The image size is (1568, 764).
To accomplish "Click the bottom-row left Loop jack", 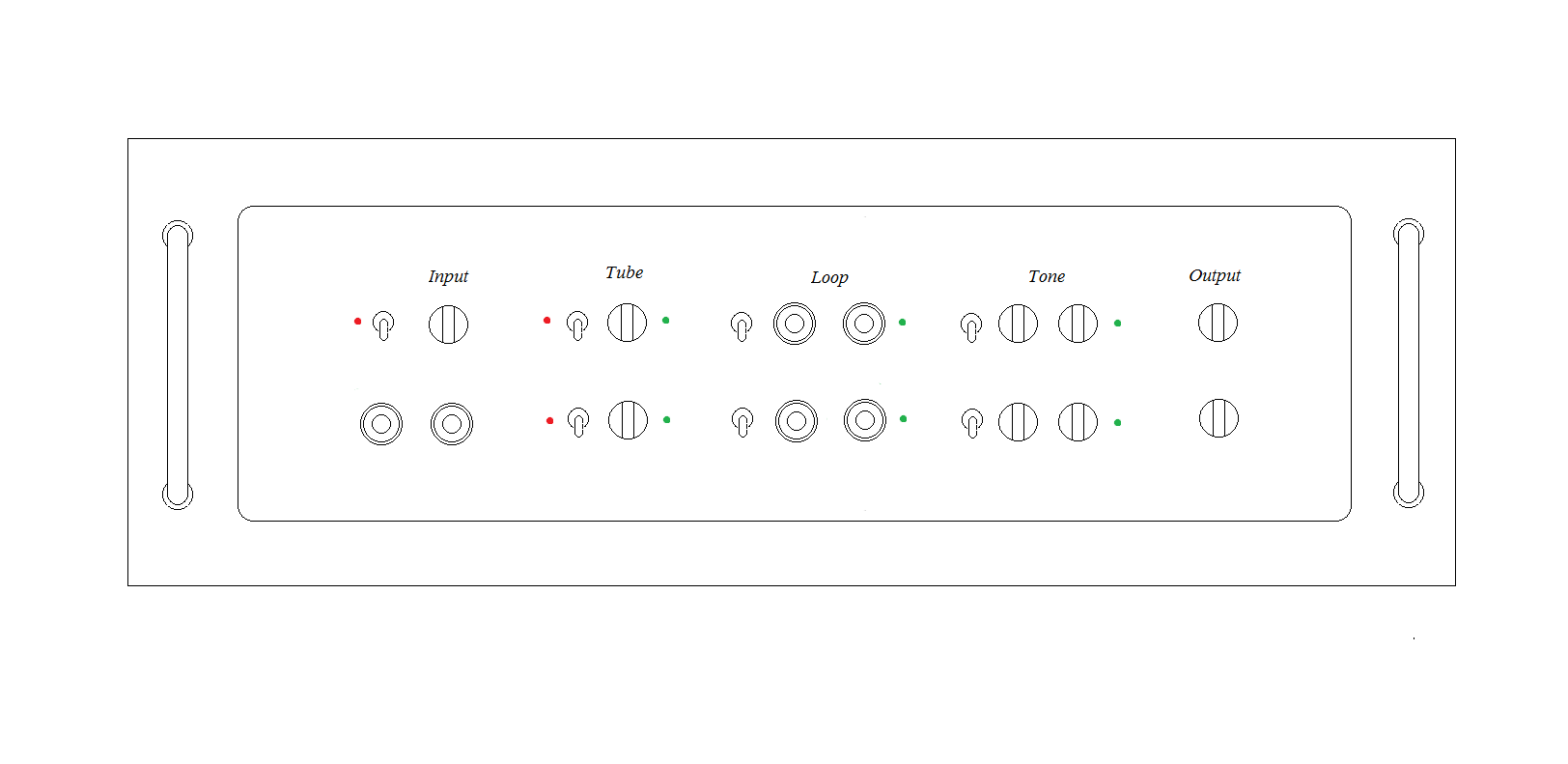I will click(x=797, y=421).
